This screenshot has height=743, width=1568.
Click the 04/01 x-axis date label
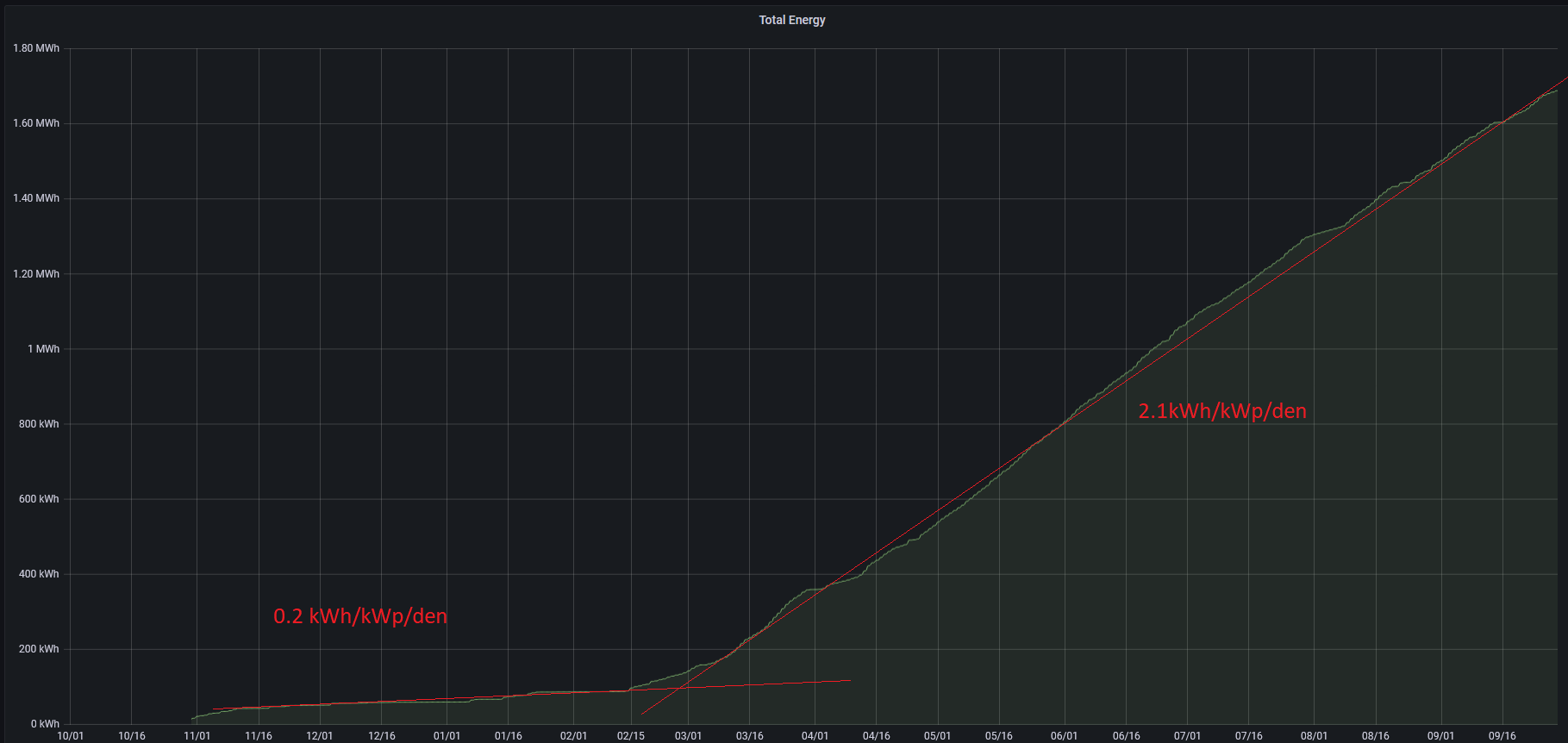click(x=815, y=736)
